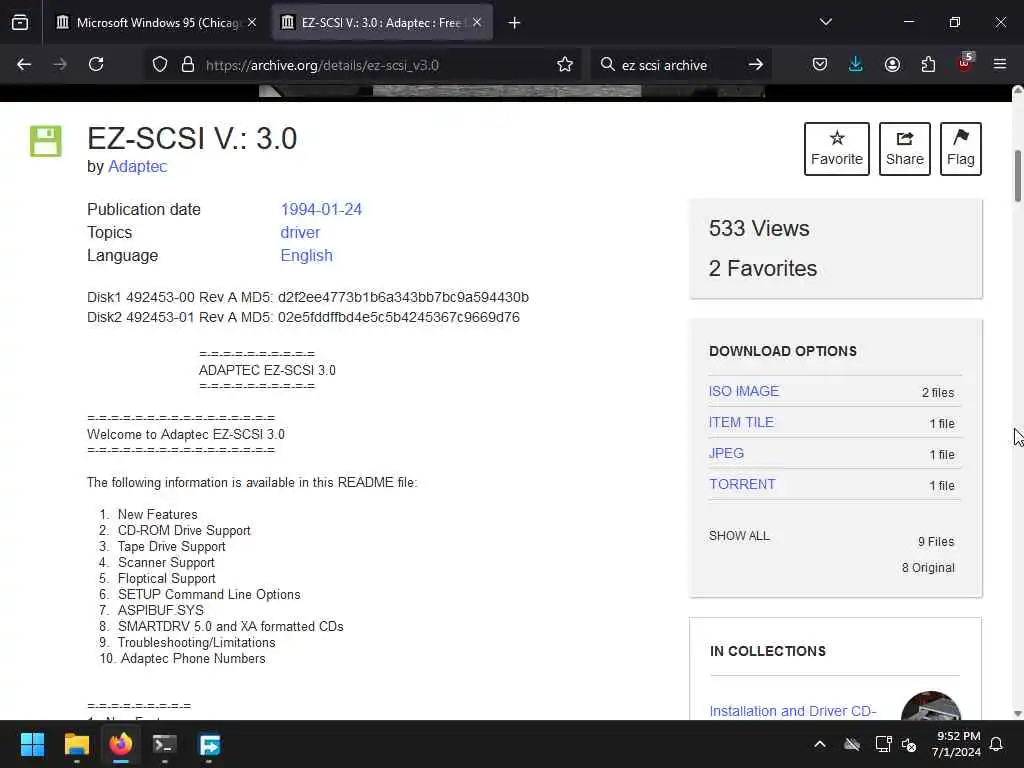The image size is (1024, 768).
Task: Download ISO IMAGE files
Action: [744, 391]
